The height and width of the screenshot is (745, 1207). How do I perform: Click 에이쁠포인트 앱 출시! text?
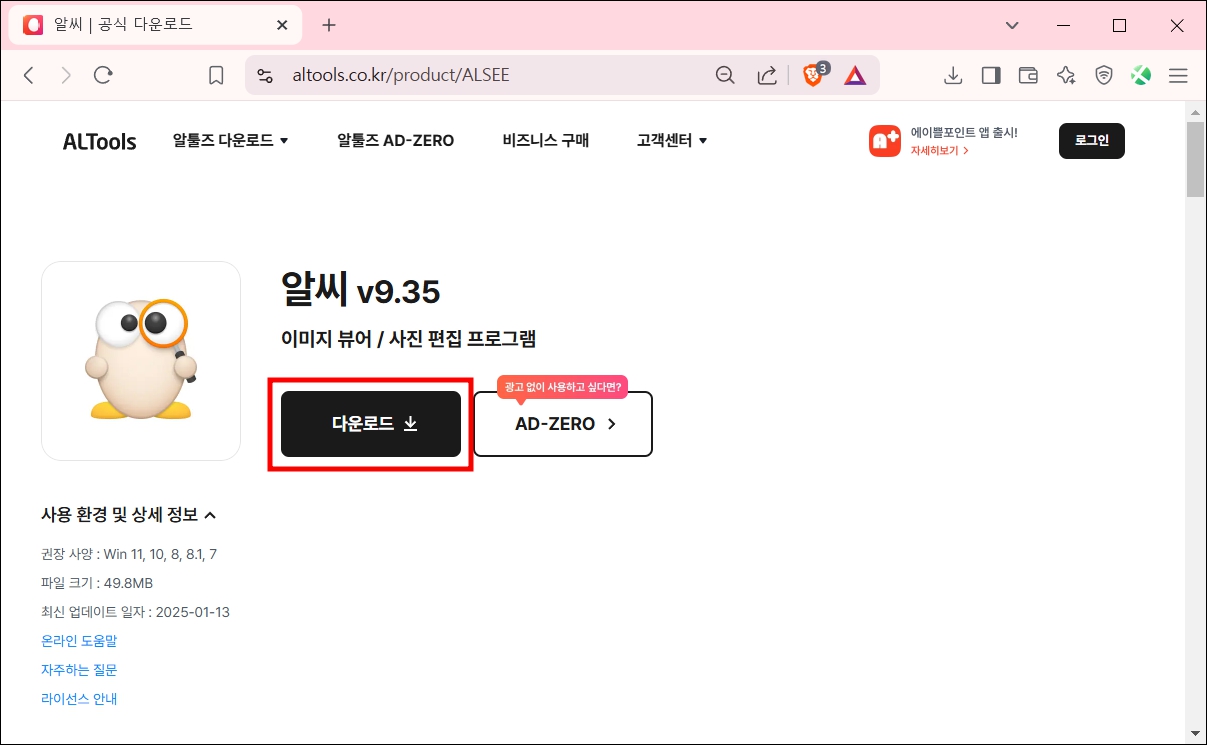[964, 132]
